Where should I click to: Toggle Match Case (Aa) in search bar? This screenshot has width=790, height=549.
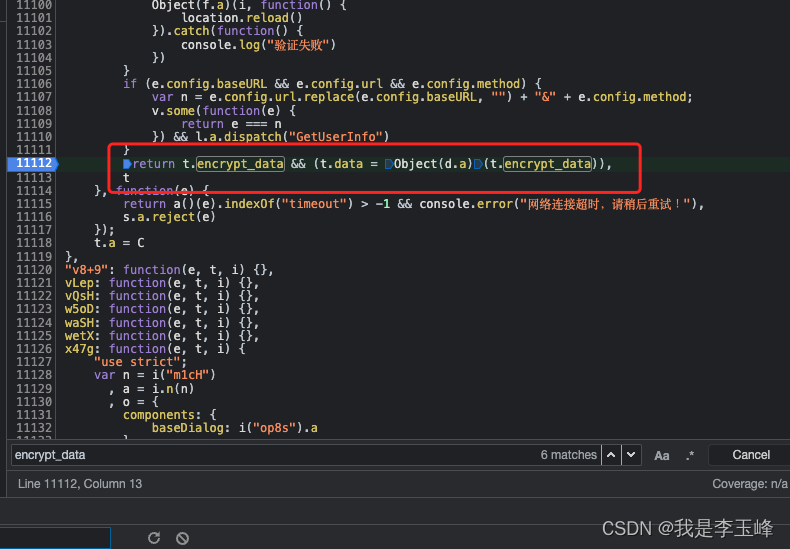coord(662,455)
